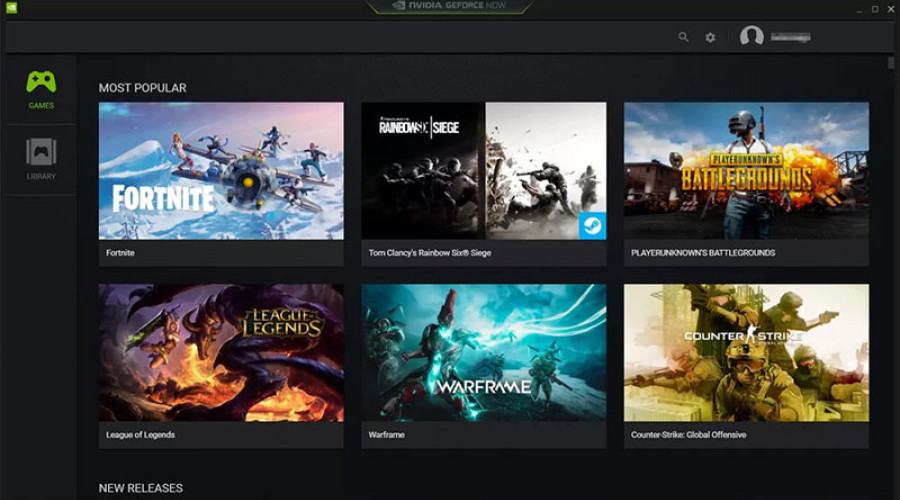Maximize the GeForce NOW window
The image size is (900, 500).
(x=875, y=9)
